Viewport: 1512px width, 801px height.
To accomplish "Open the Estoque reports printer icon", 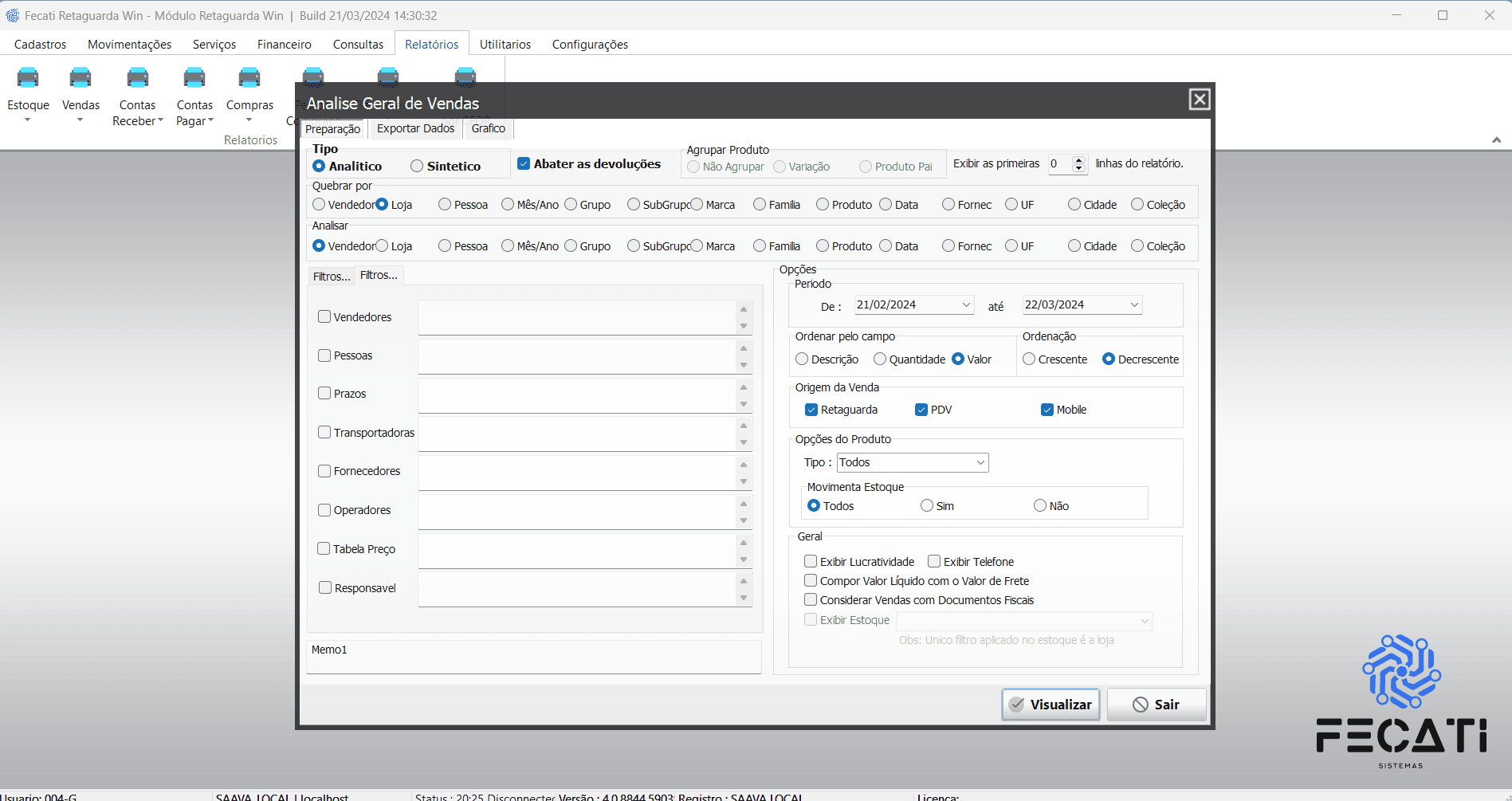I will click(x=28, y=78).
